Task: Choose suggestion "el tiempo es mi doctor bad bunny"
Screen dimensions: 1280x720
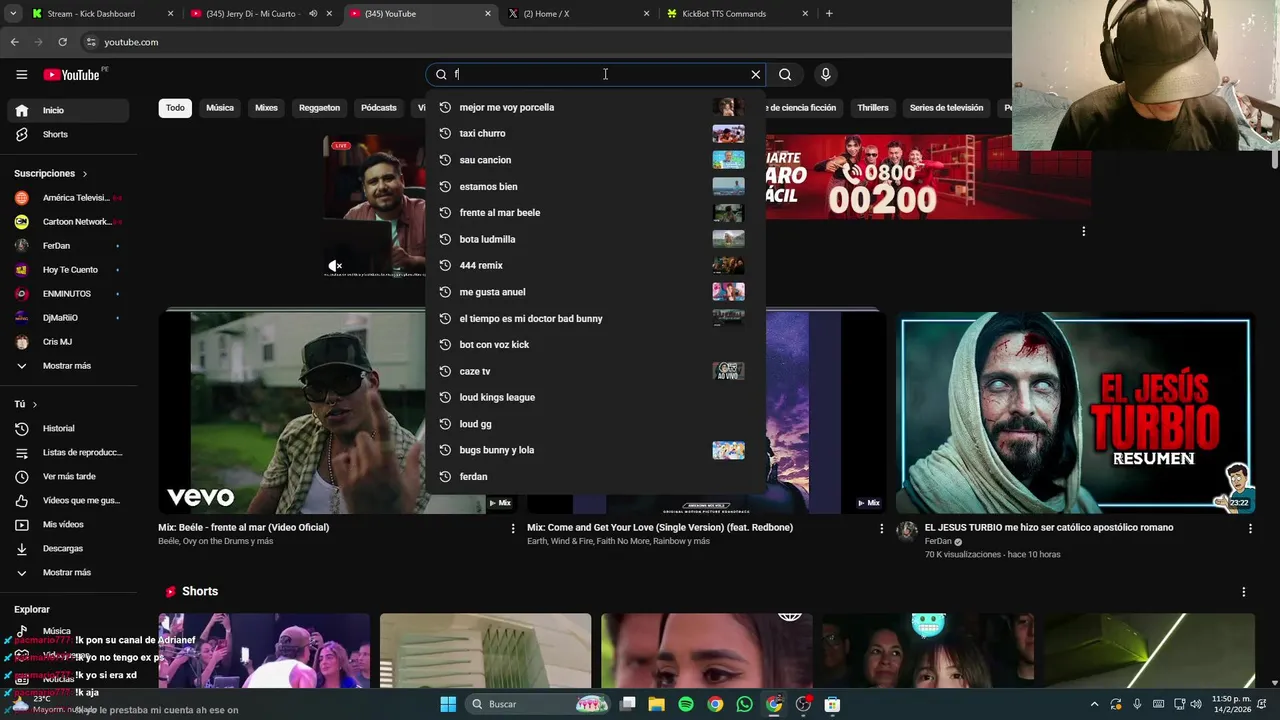Action: coord(595,318)
